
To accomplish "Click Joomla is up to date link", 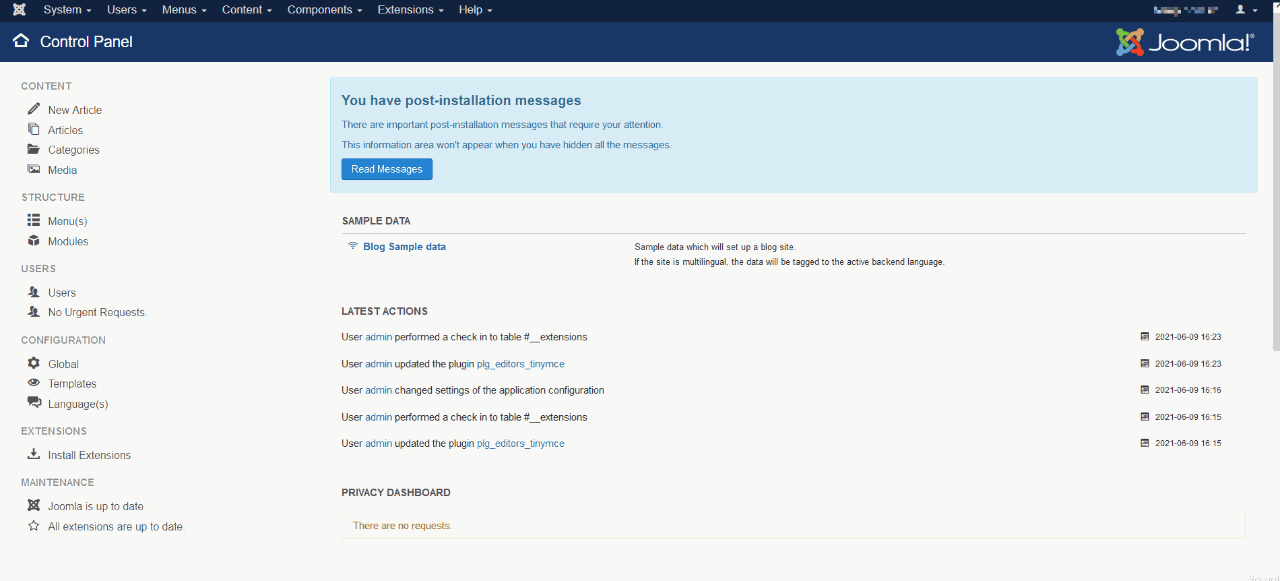I will click(96, 506).
